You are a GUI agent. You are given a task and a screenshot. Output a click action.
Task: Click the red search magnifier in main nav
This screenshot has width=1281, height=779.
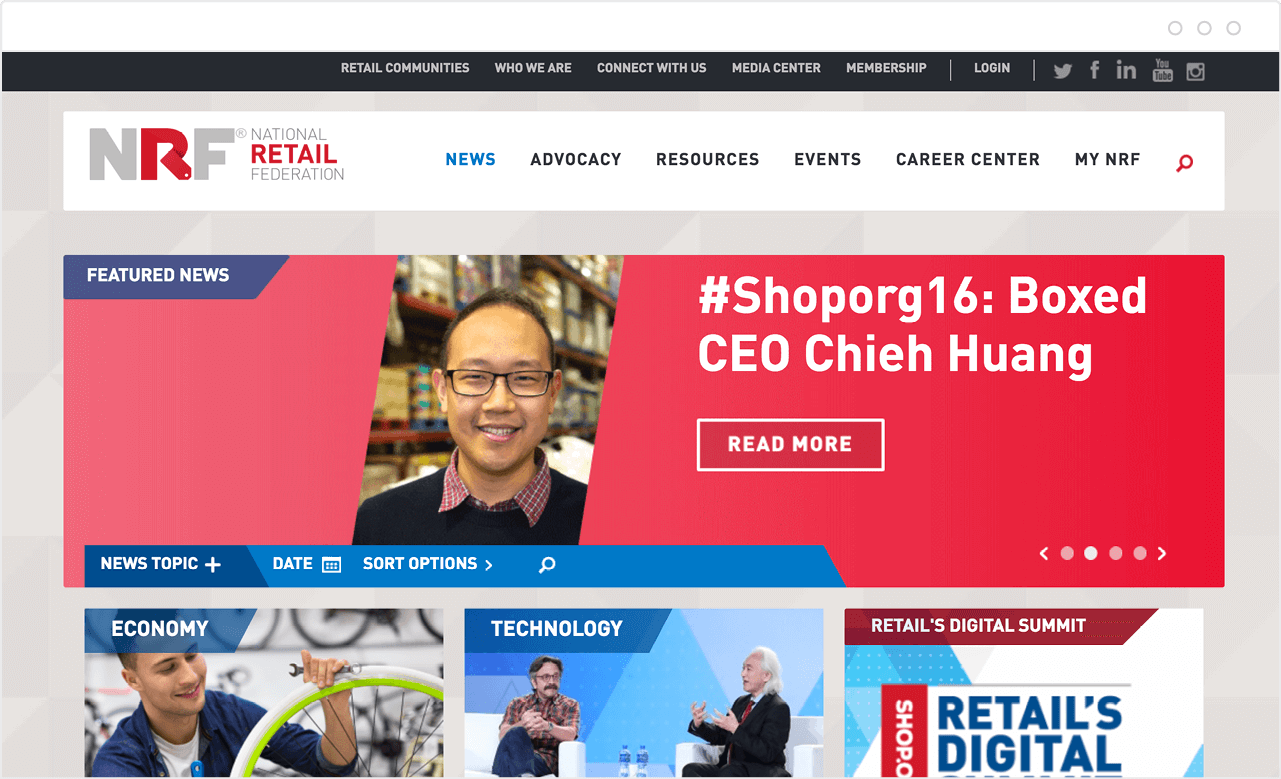click(x=1185, y=163)
